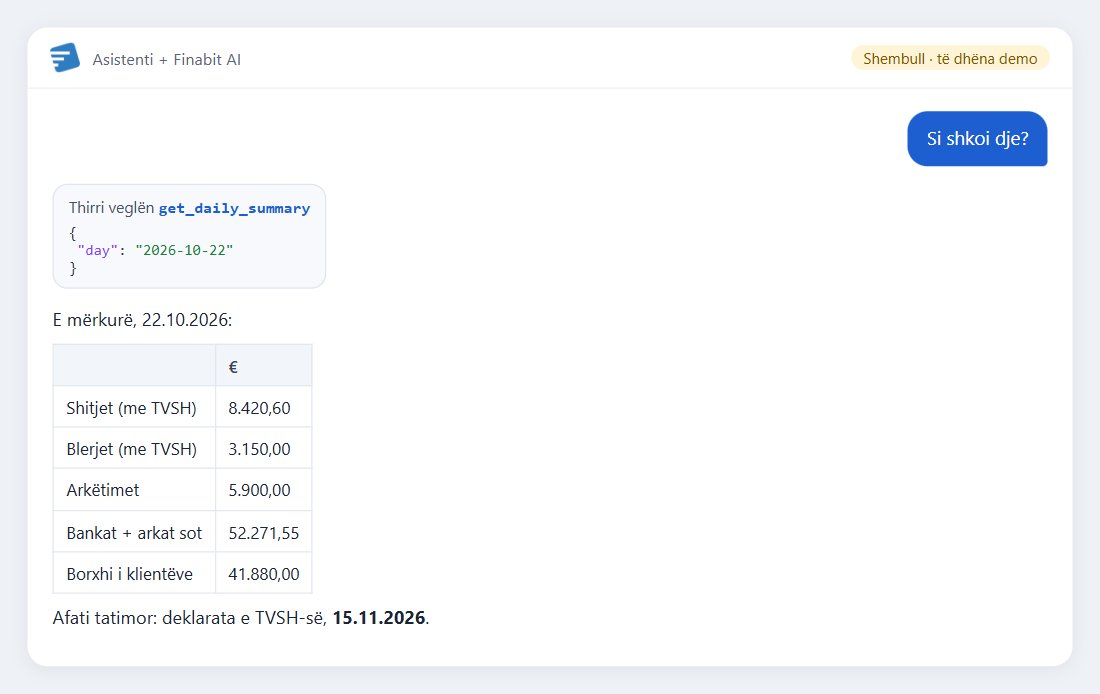Click the get_daily_summary tool name

click(x=234, y=208)
